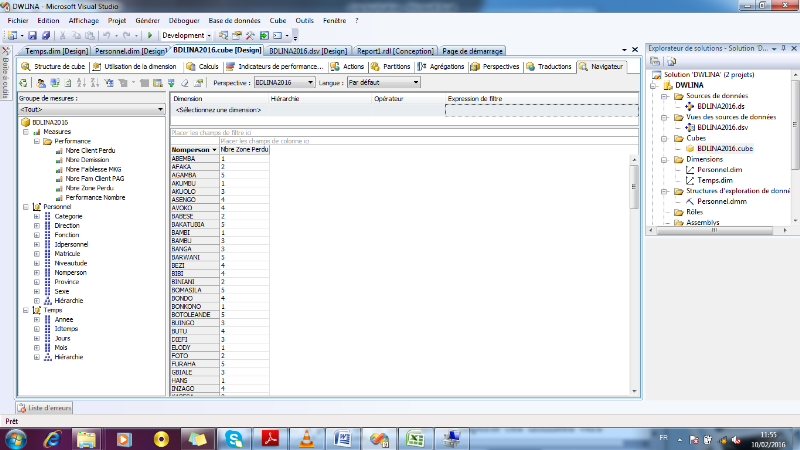
Task: Switch to the Calculs tab
Action: [203, 67]
